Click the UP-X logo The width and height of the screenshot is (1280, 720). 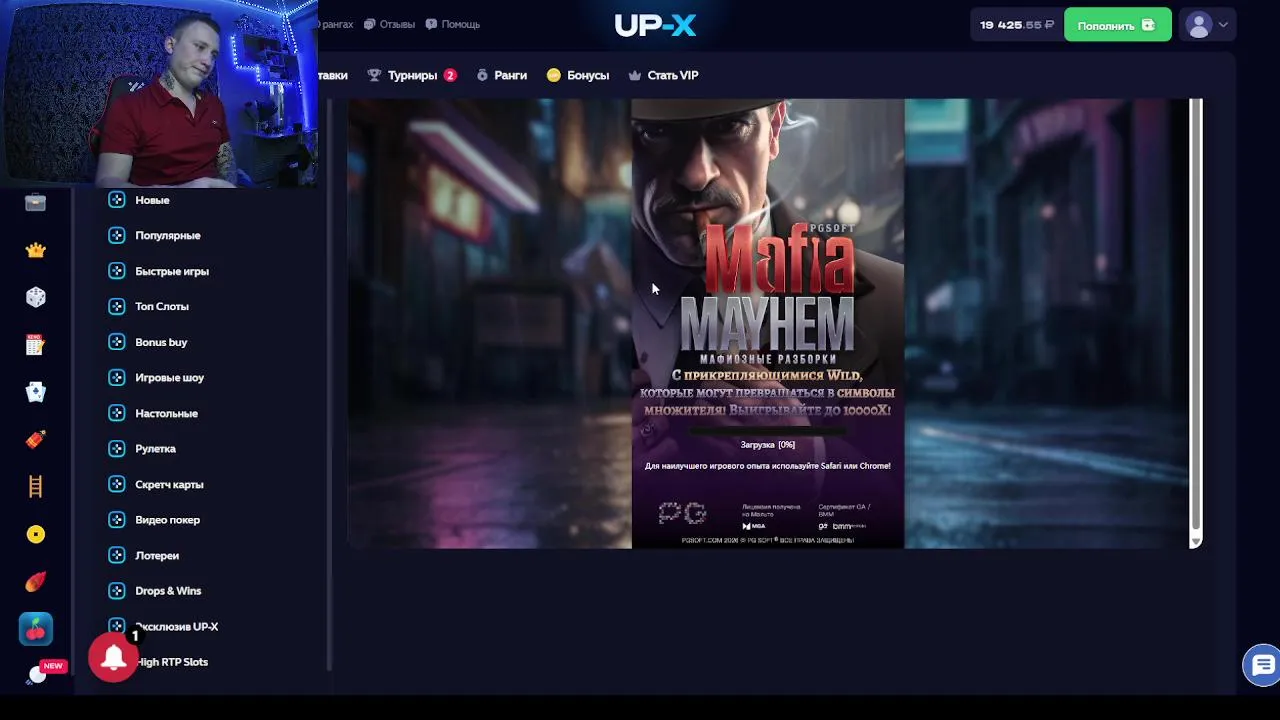click(x=655, y=25)
